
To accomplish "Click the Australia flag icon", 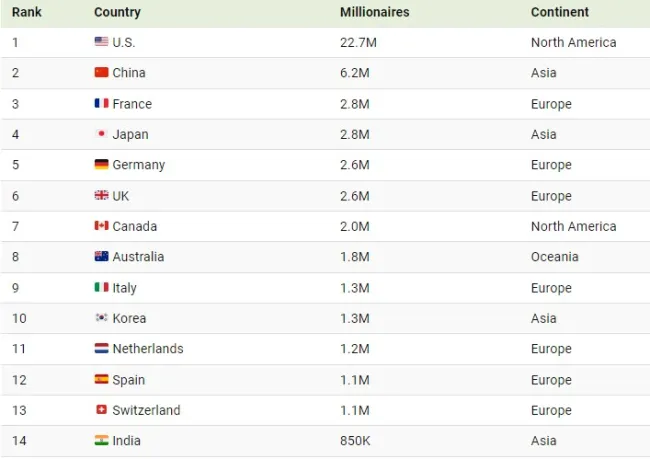I will (x=101, y=256).
